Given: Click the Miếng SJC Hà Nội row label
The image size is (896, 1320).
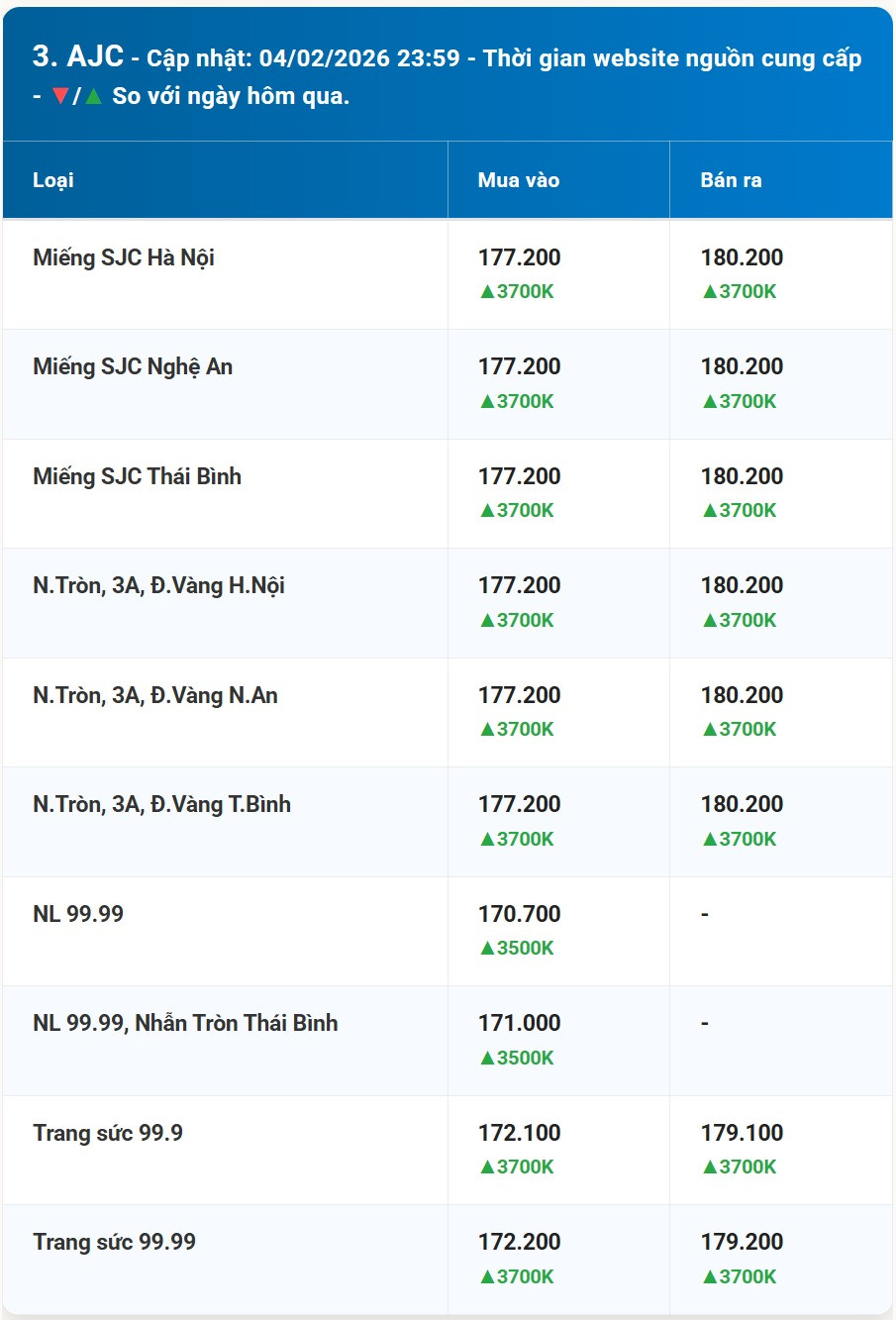Looking at the screenshot, I should click(124, 257).
